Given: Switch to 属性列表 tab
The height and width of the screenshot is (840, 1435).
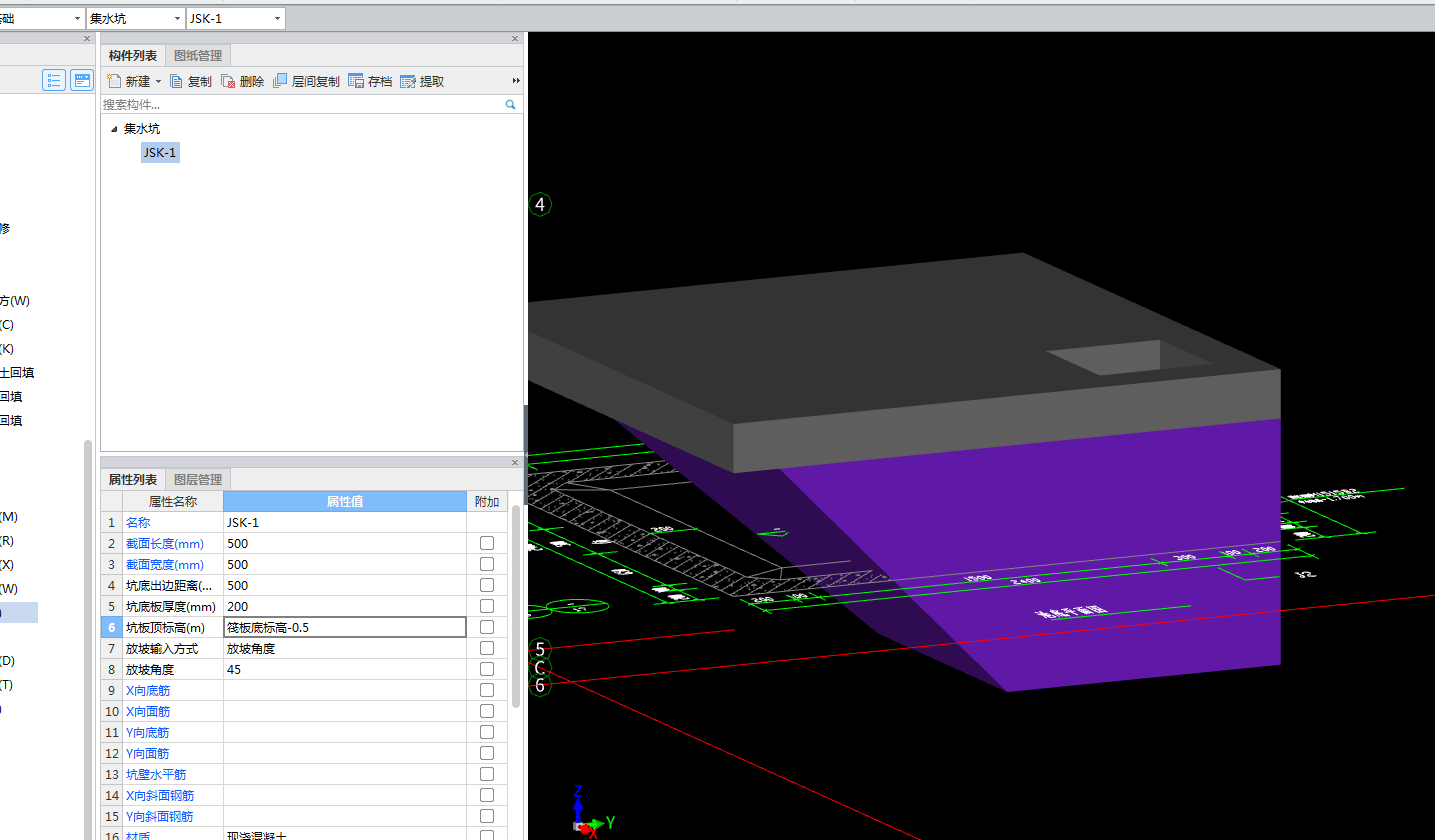Looking at the screenshot, I should pos(133,479).
